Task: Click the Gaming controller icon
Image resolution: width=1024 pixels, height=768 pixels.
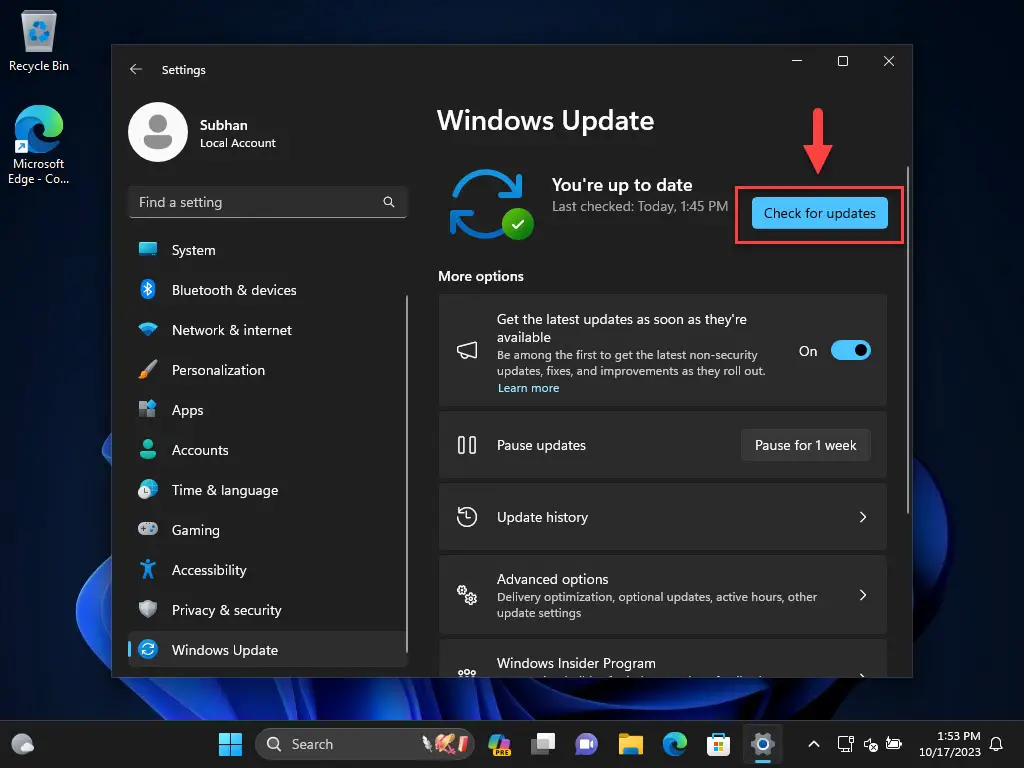Action: [x=148, y=529]
